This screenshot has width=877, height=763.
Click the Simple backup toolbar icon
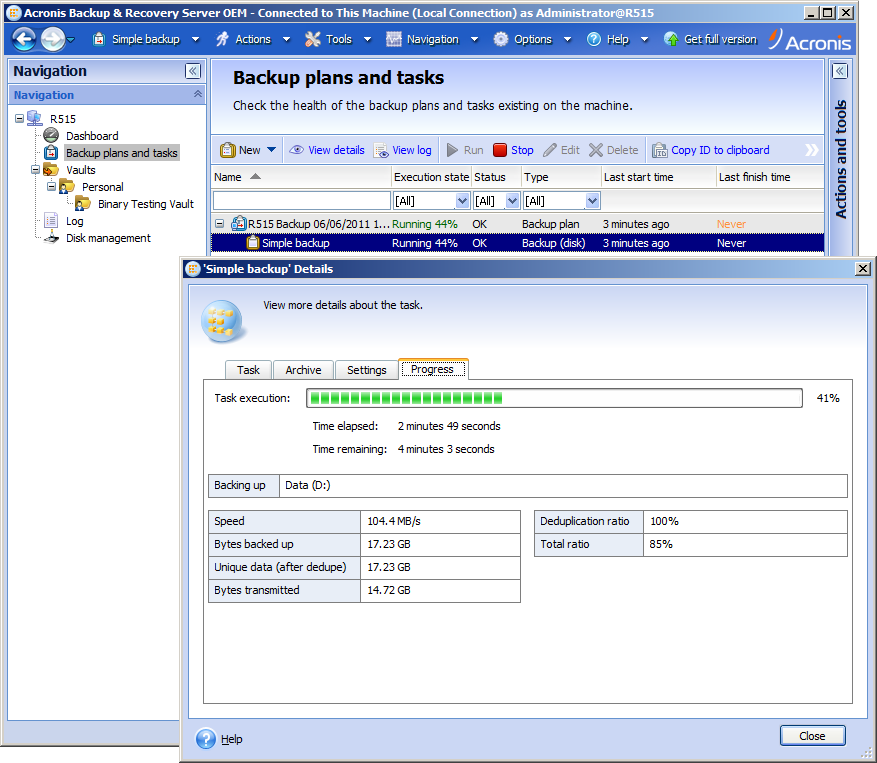coord(99,39)
